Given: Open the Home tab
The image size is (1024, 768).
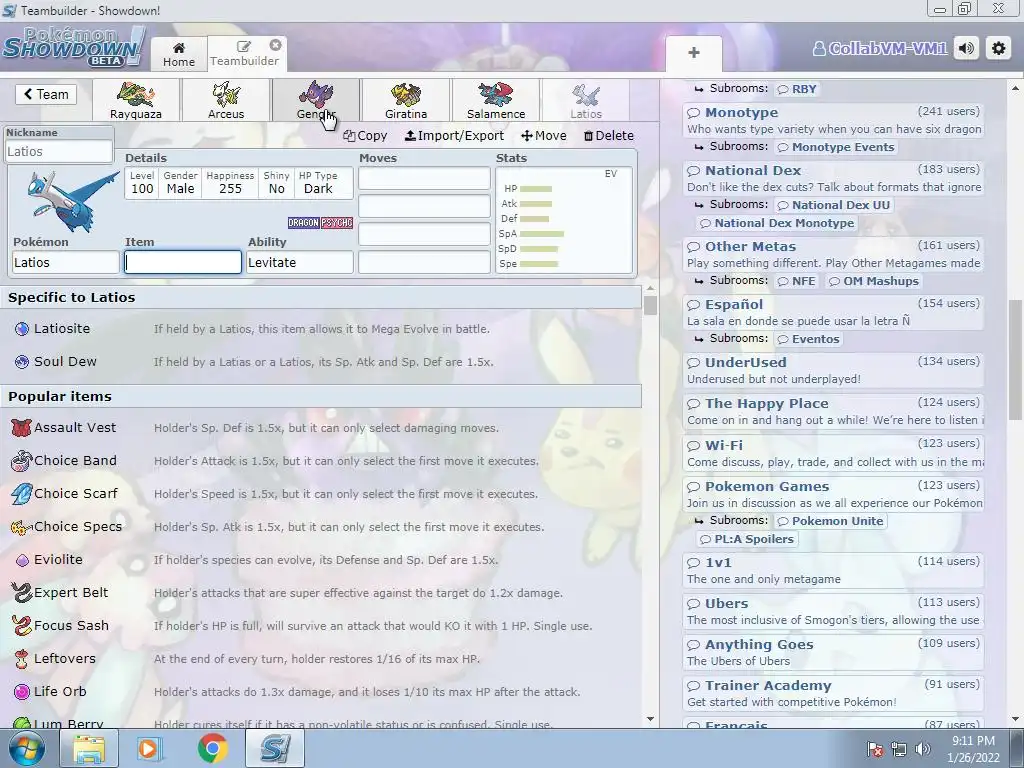Looking at the screenshot, I should [179, 54].
